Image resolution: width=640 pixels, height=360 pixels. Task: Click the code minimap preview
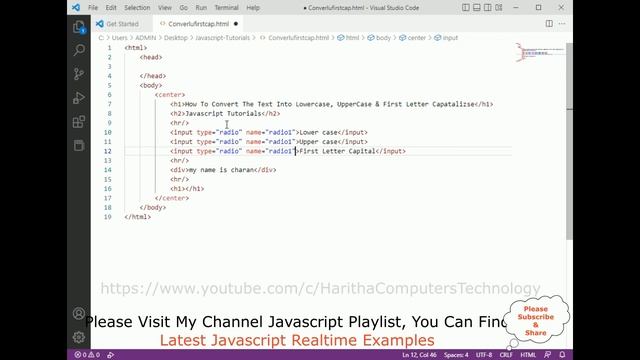(540, 52)
